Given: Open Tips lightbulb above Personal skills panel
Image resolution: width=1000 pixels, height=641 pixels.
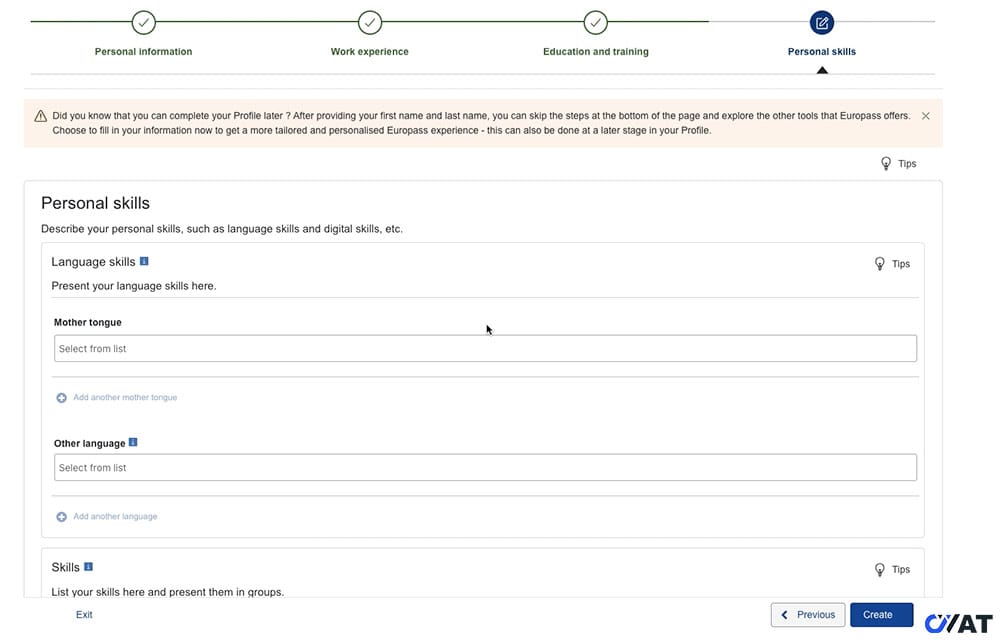Looking at the screenshot, I should click(897, 163).
